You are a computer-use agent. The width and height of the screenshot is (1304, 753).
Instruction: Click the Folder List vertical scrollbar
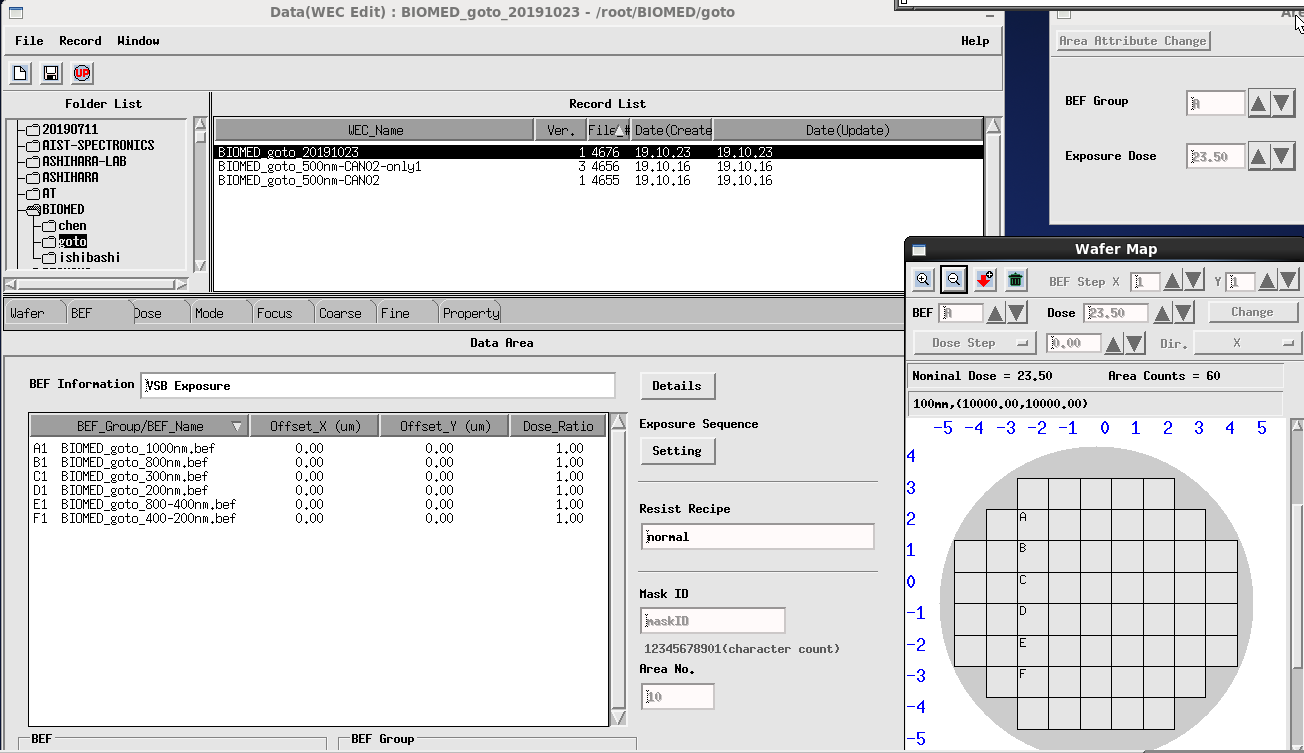click(x=200, y=195)
